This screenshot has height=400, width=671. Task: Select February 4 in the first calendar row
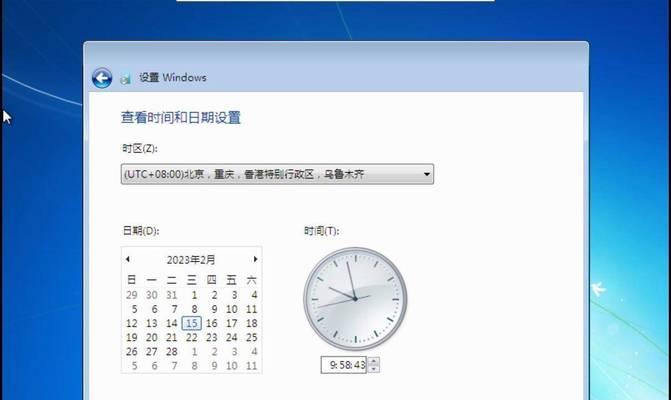coord(254,295)
